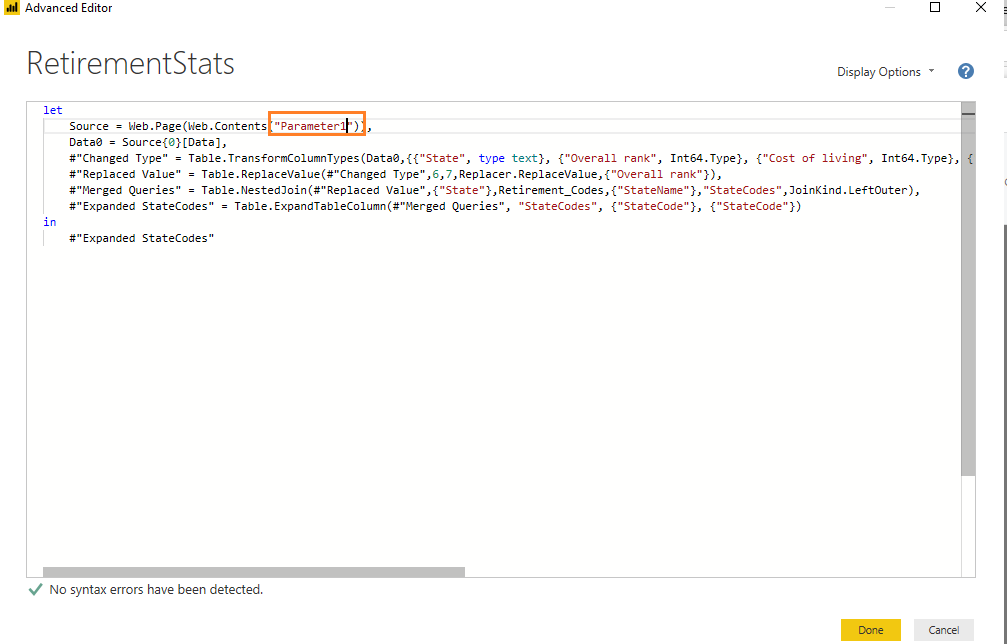
Task: Click the horizontal scrollbar thumb in editor
Action: point(254,571)
